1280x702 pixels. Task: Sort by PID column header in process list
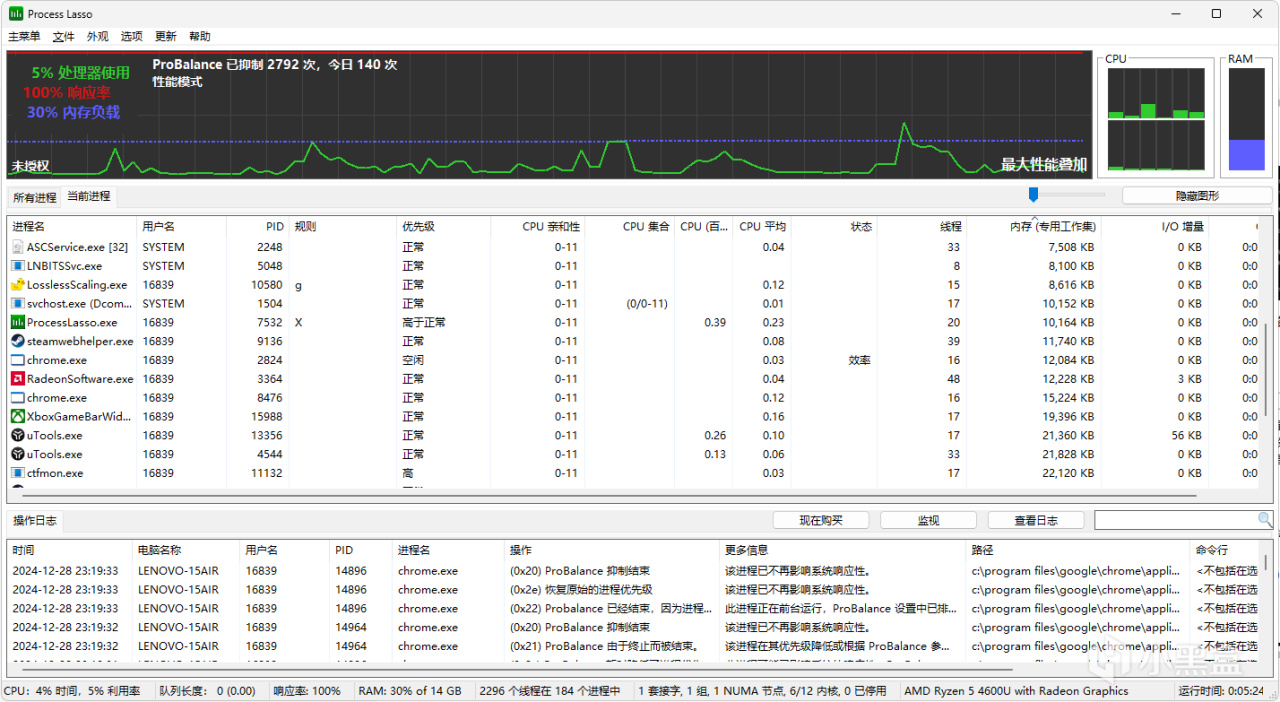point(257,226)
